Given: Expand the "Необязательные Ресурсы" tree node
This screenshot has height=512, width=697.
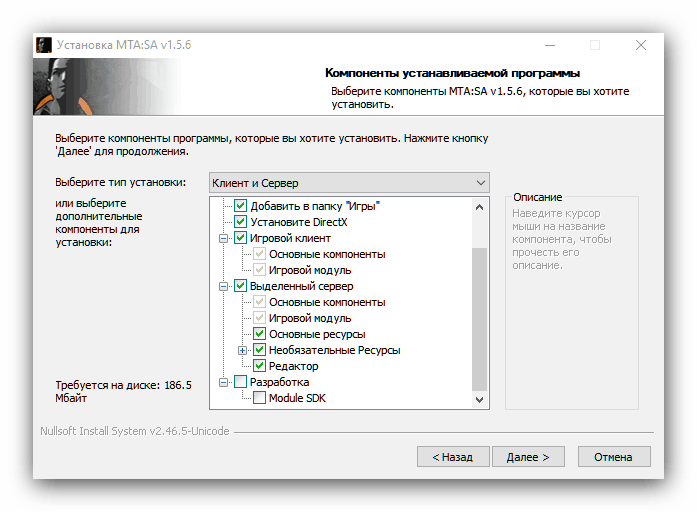Looking at the screenshot, I should 243,350.
